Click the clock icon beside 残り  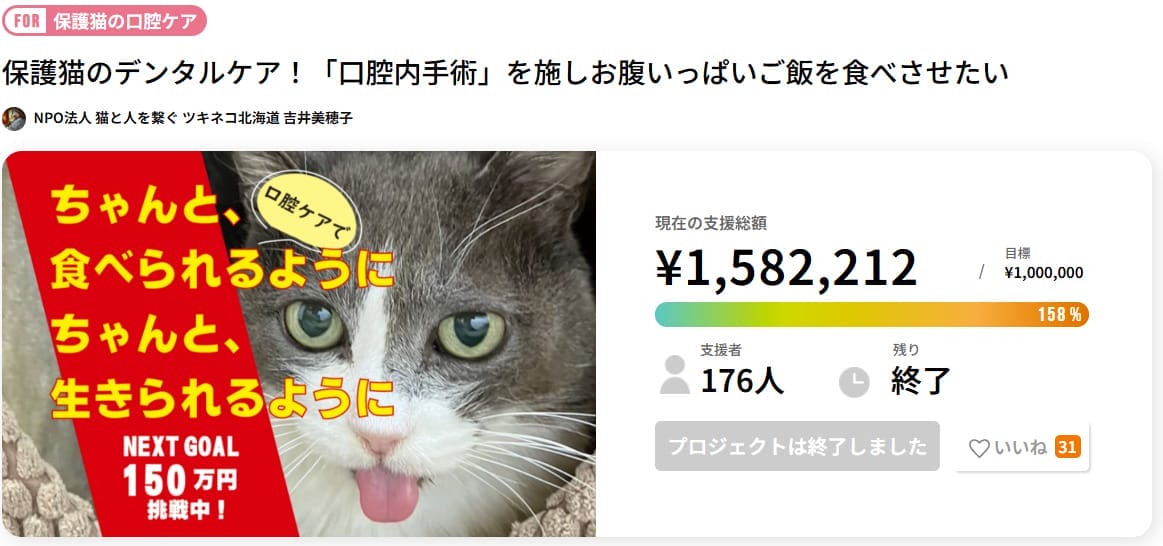coord(853,381)
